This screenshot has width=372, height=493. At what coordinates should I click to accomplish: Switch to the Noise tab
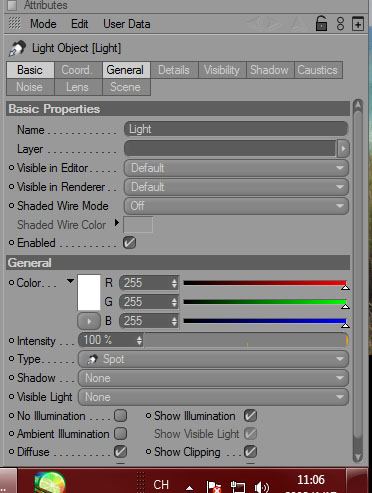(x=30, y=87)
